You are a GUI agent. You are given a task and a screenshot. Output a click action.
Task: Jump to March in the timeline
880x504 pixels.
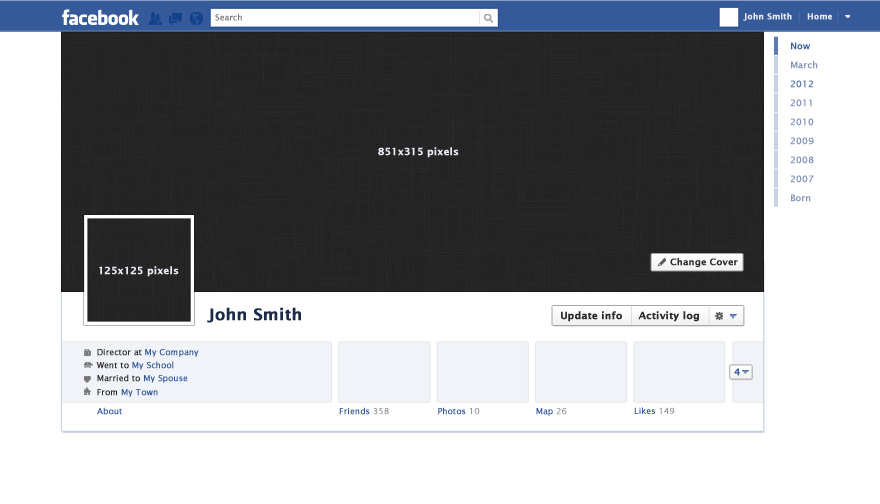tap(804, 65)
